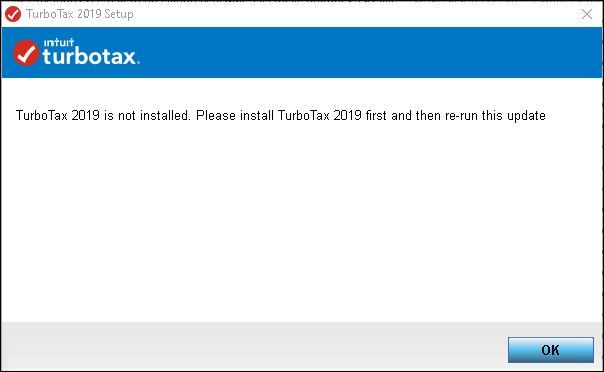Image resolution: width=604 pixels, height=372 pixels.
Task: Click 'and then' in the message
Action: click(416, 116)
